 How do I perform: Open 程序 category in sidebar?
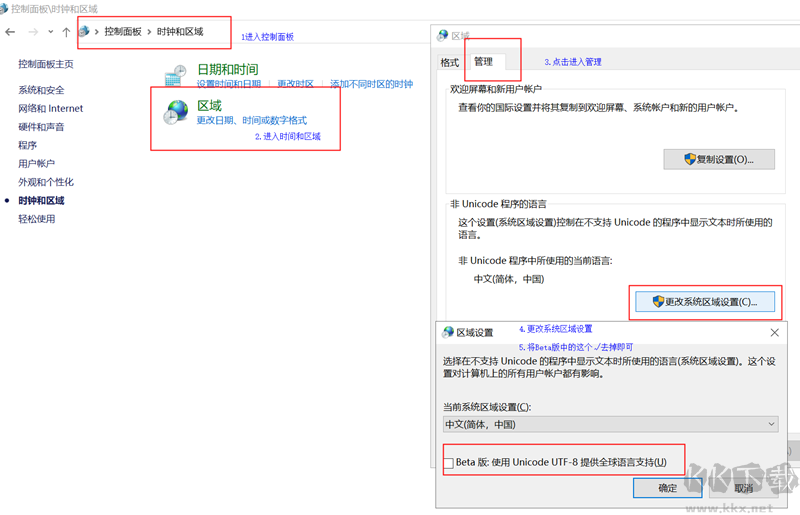click(28, 145)
